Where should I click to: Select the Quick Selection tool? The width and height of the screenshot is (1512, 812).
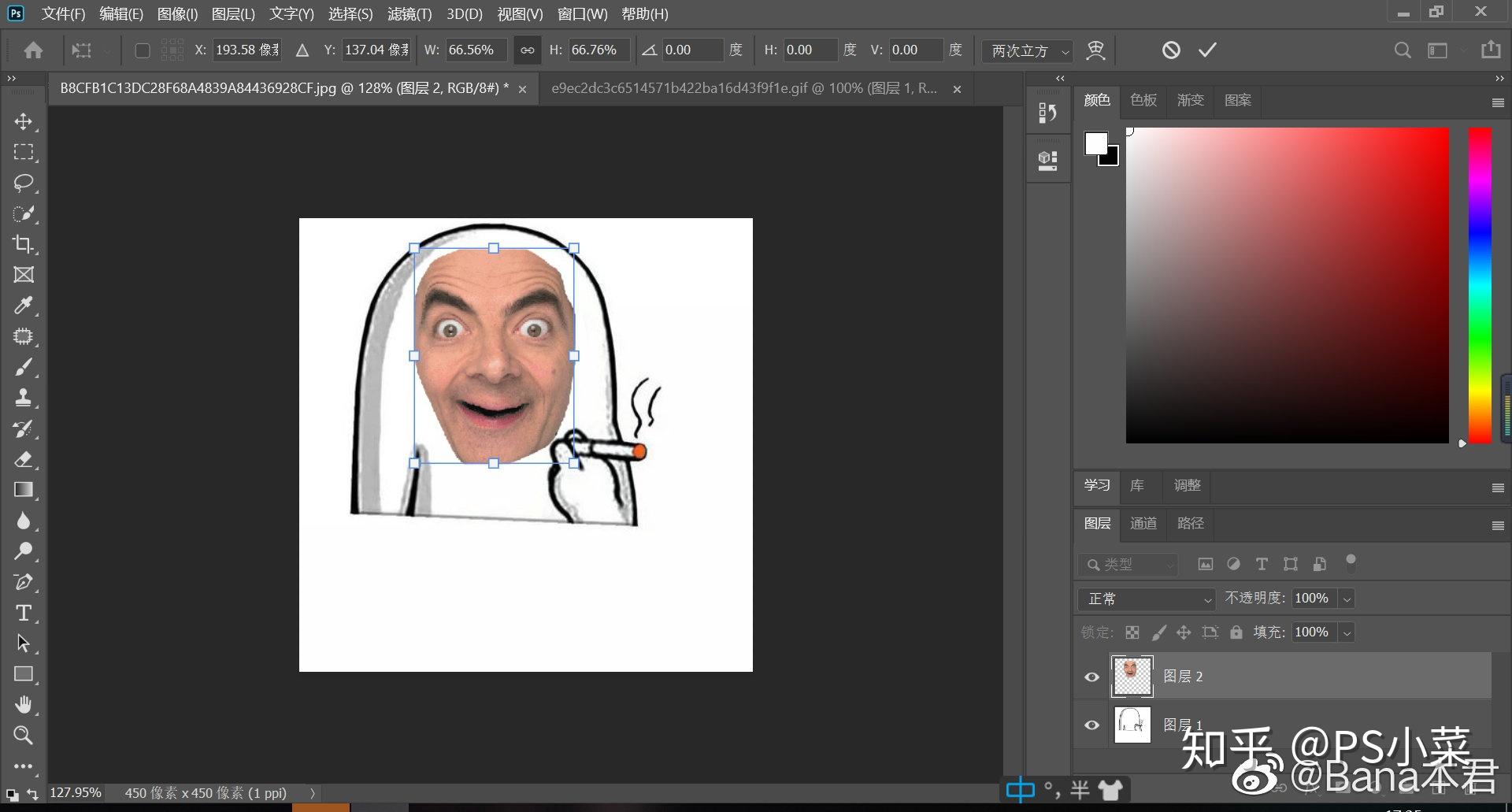(24, 213)
